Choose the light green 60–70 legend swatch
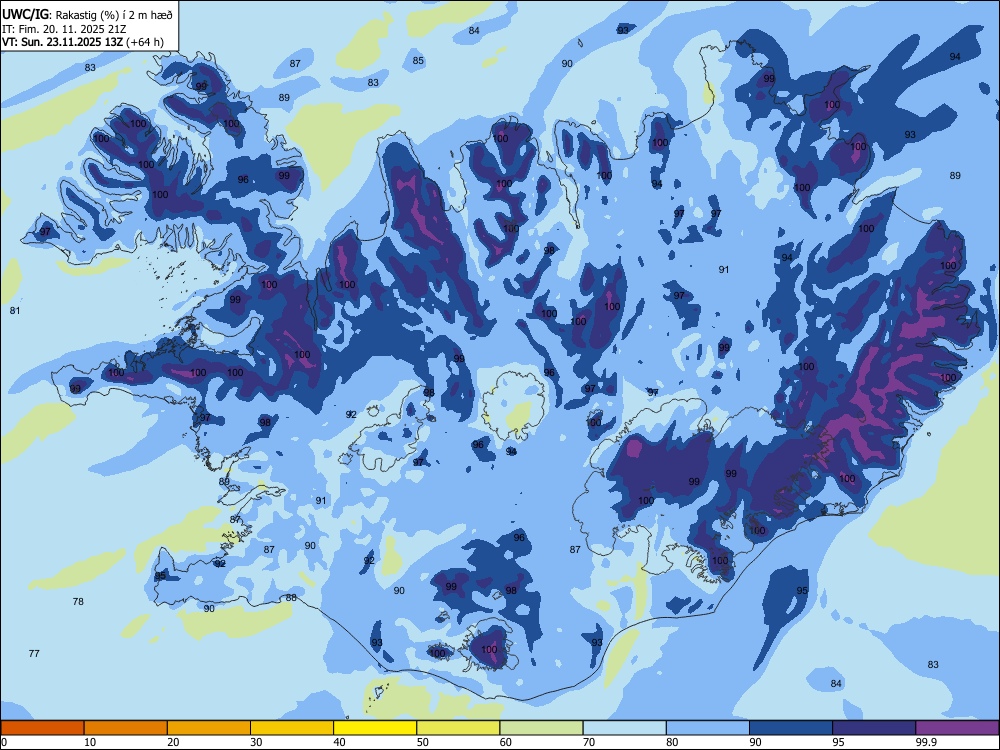Screen dimensions: 1000x750 tap(541, 728)
